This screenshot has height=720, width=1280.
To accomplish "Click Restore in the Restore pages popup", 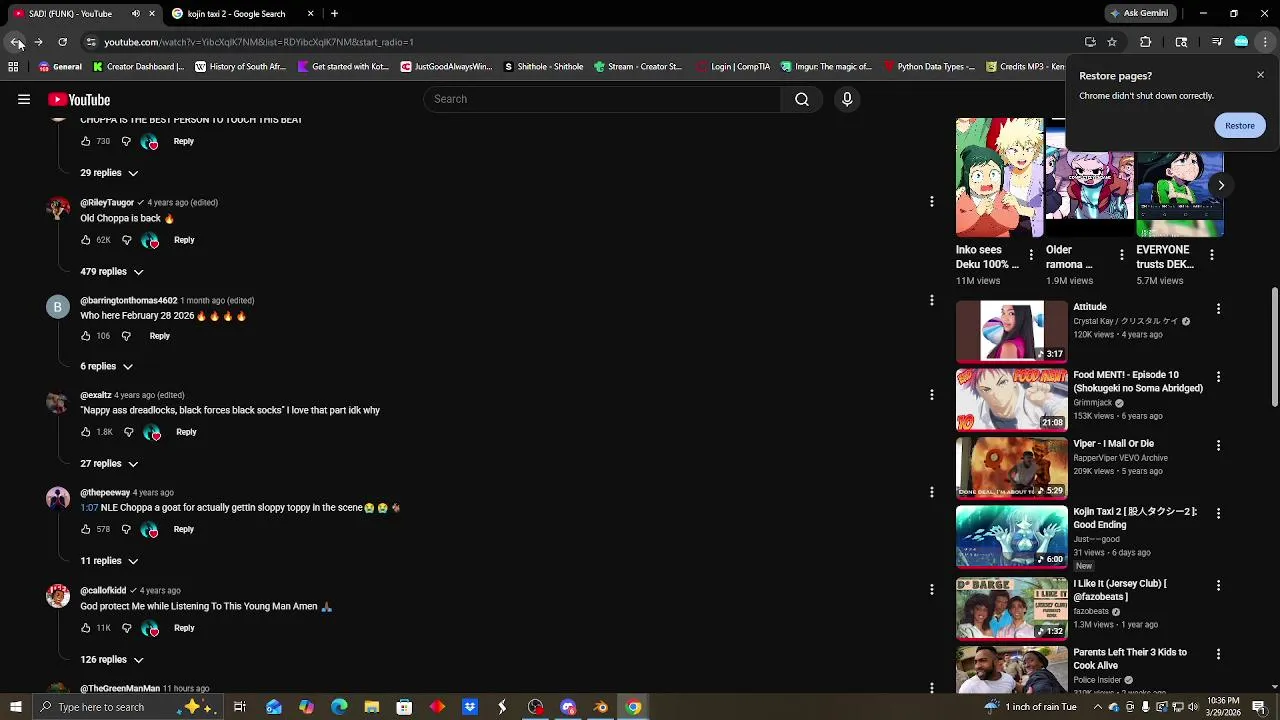I will point(1240,126).
